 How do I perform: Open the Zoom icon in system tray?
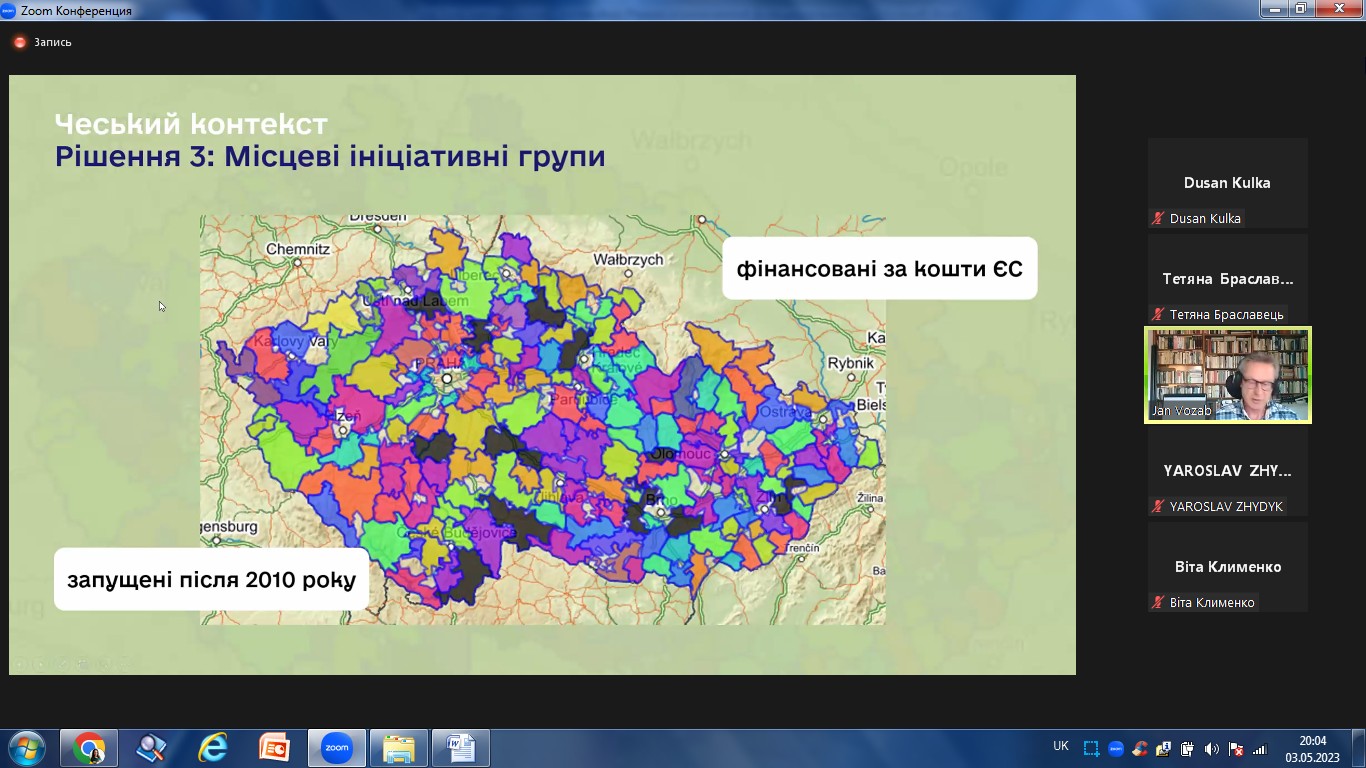[x=1116, y=748]
